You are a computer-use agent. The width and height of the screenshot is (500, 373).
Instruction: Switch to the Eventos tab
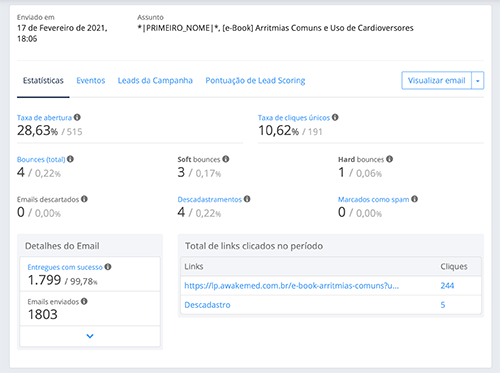click(x=91, y=81)
